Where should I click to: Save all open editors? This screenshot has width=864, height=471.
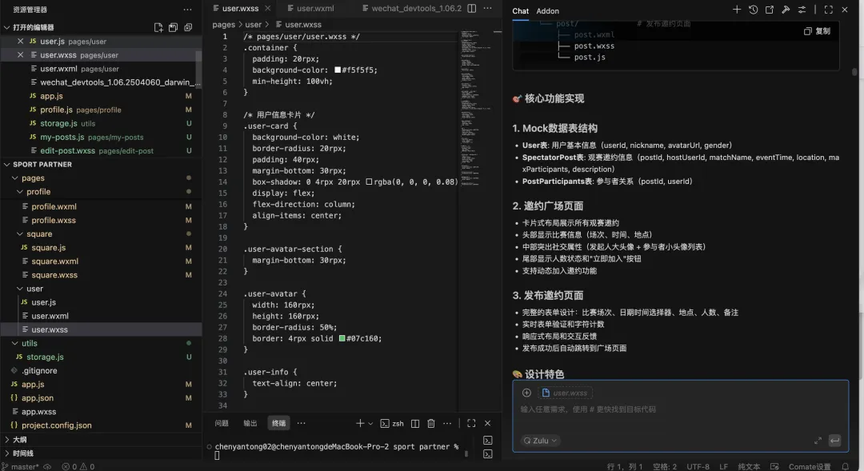(173, 27)
